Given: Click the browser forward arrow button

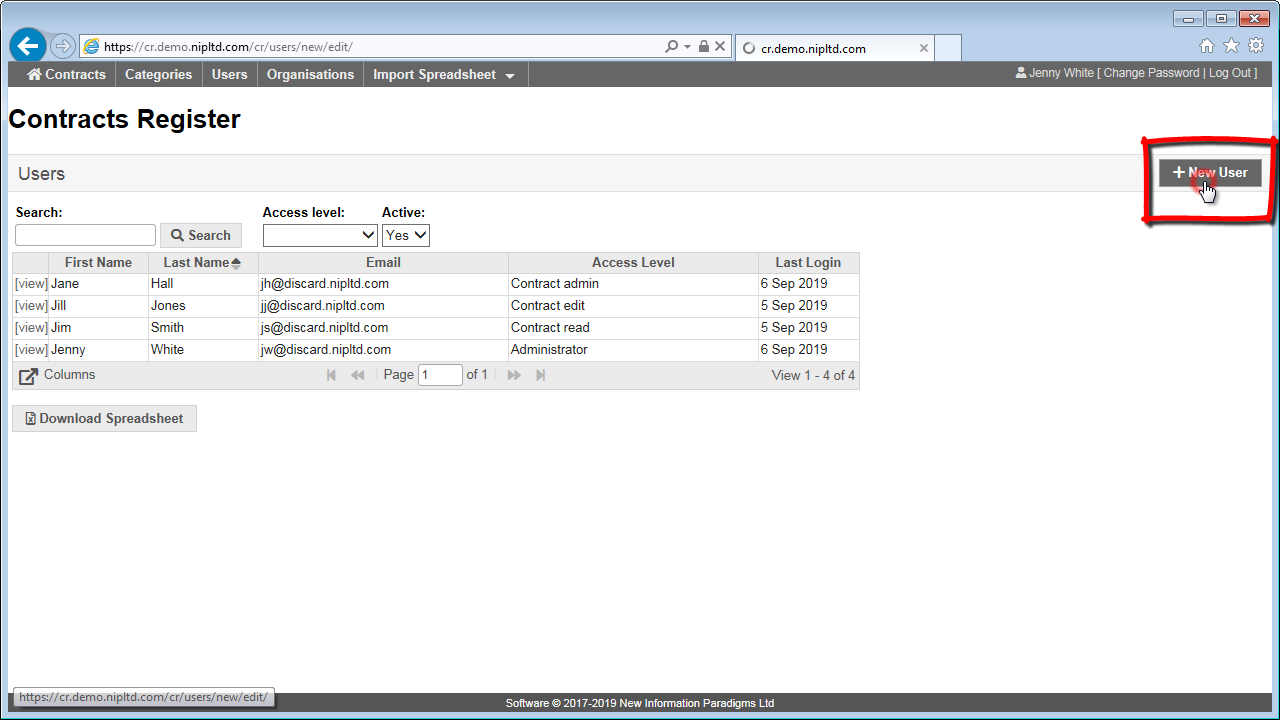Looking at the screenshot, I should point(62,46).
